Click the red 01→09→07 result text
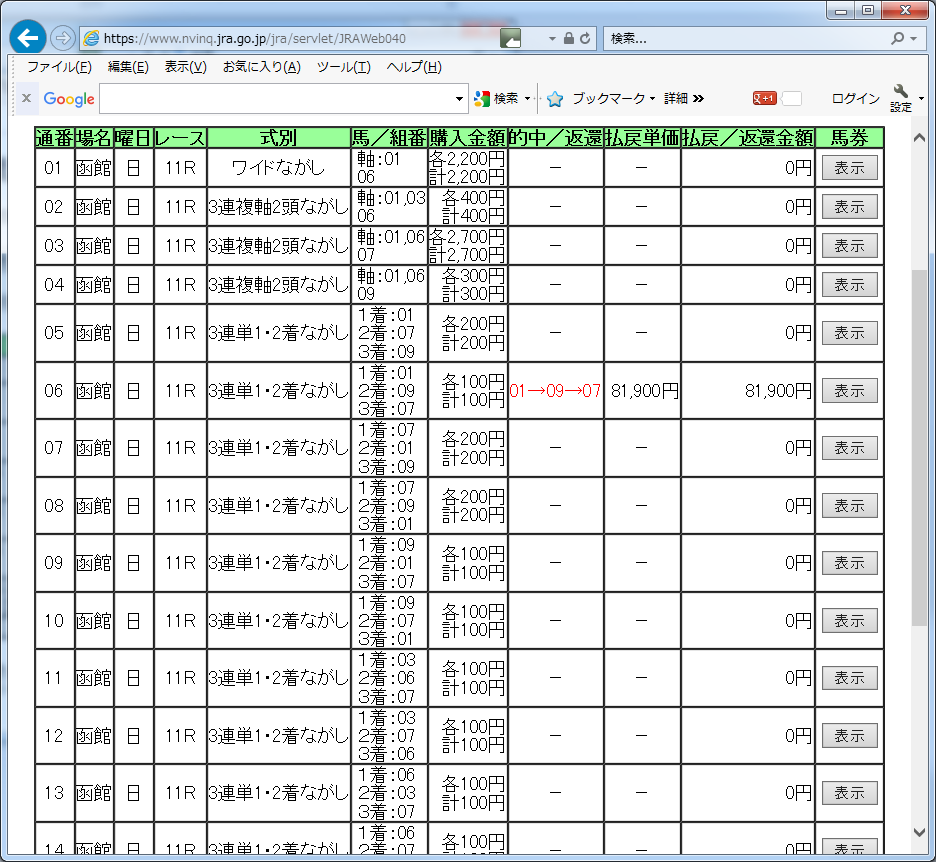Viewport: 936px width, 862px height. point(555,391)
